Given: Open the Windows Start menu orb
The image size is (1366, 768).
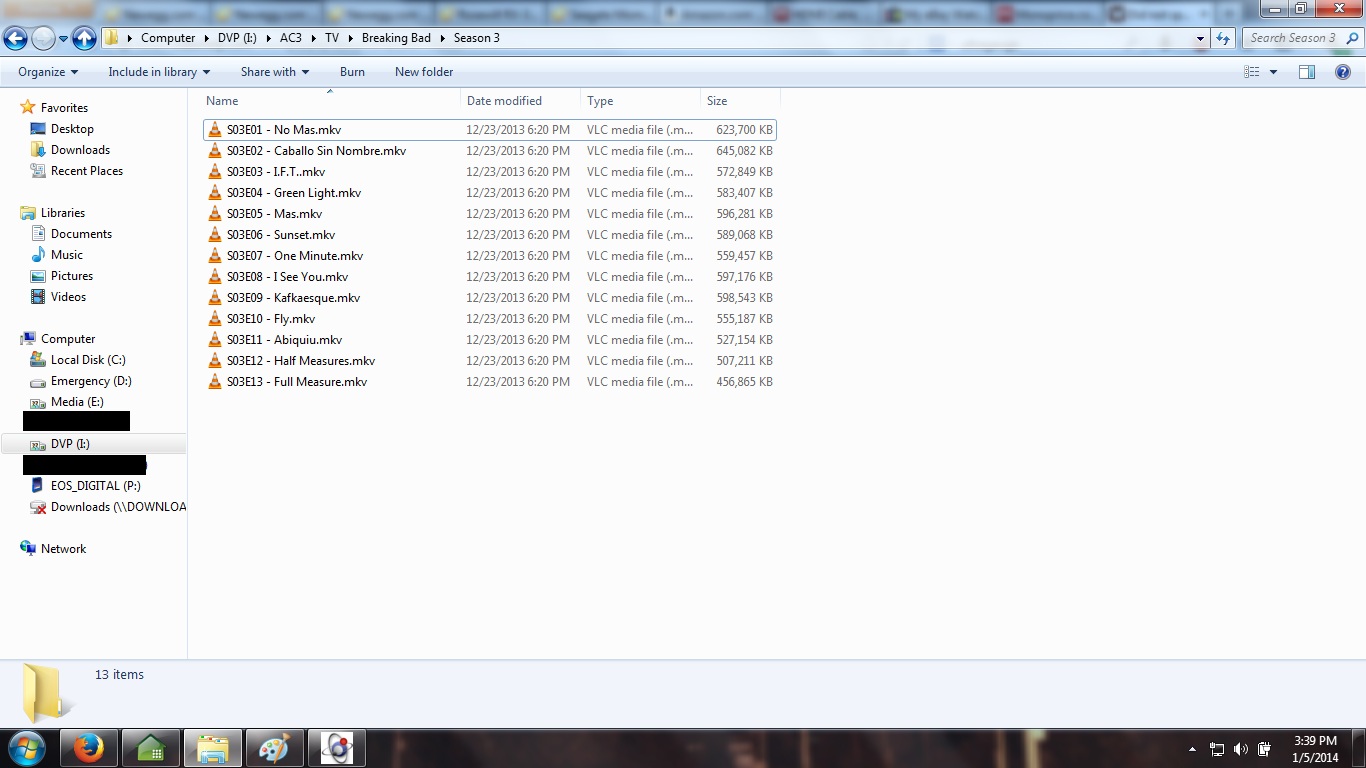Looking at the screenshot, I should tap(26, 748).
